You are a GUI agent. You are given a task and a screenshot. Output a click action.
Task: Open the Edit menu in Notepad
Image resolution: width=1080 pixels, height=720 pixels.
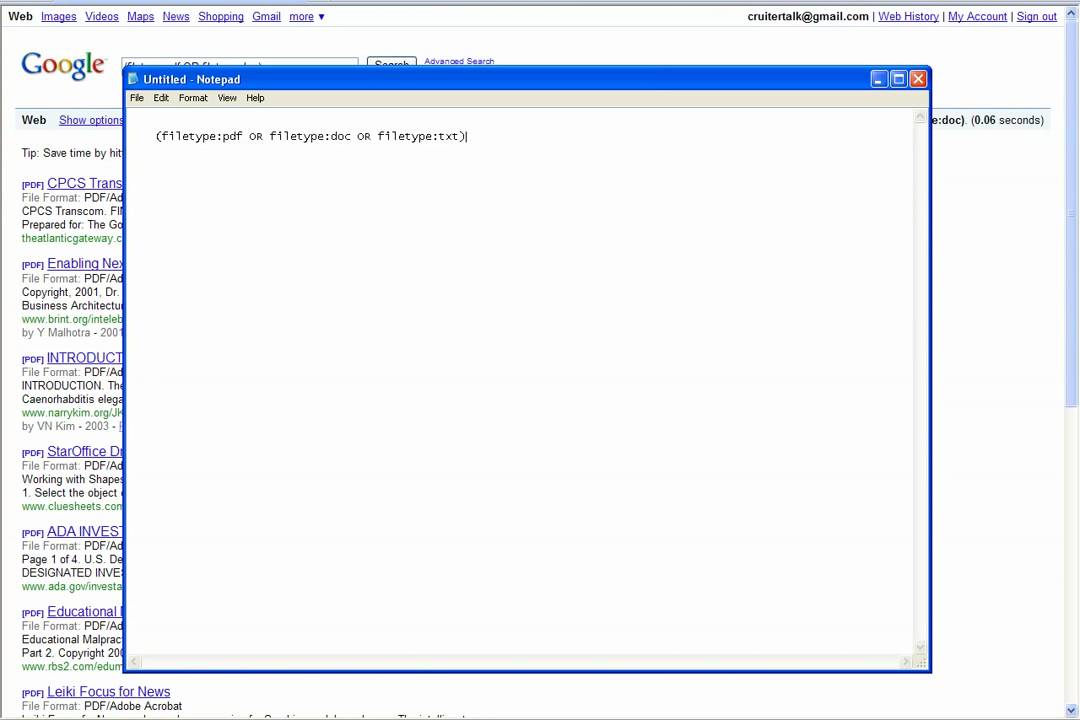tap(160, 98)
